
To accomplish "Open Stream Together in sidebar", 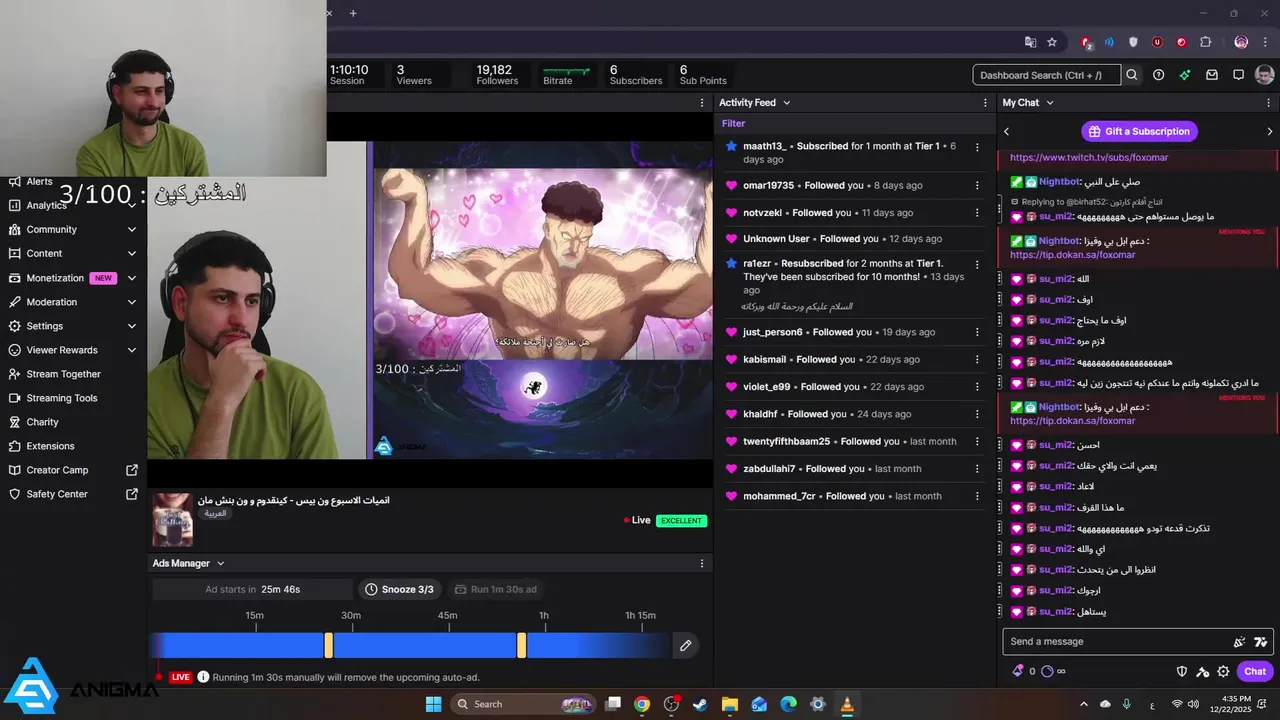I will coord(63,374).
